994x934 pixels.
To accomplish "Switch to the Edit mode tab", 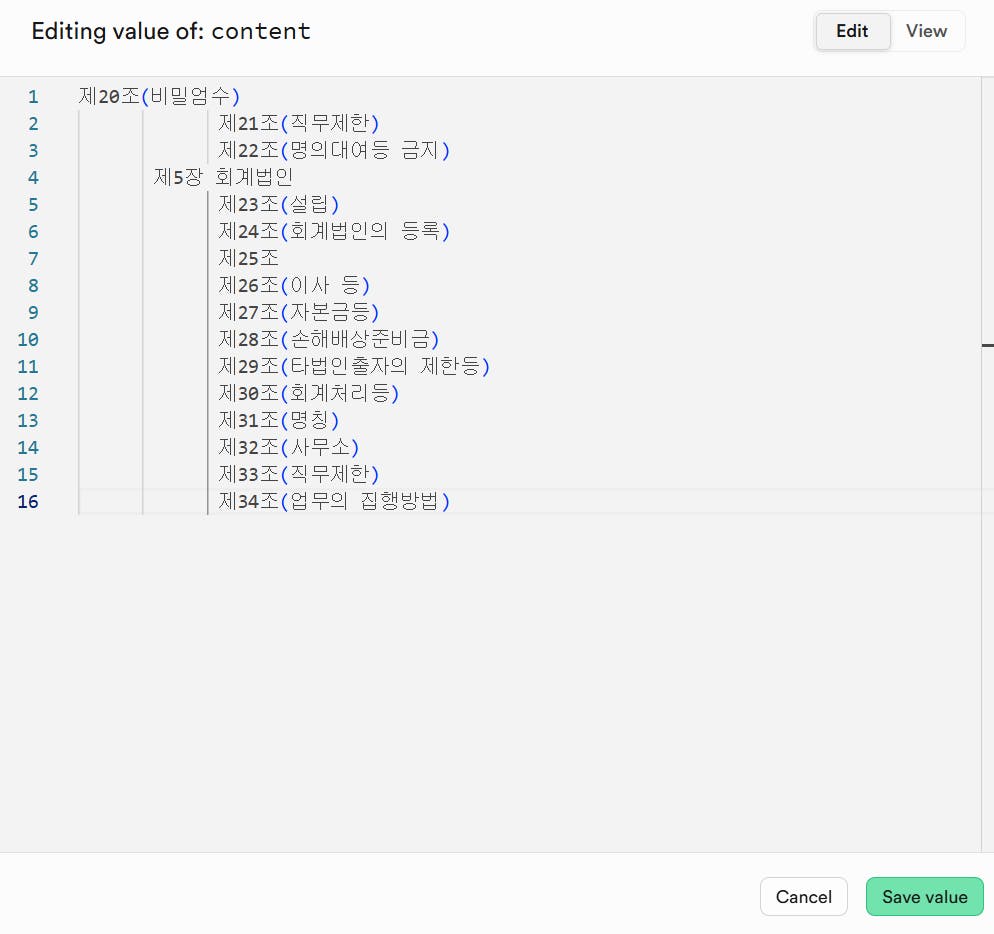I will [852, 31].
